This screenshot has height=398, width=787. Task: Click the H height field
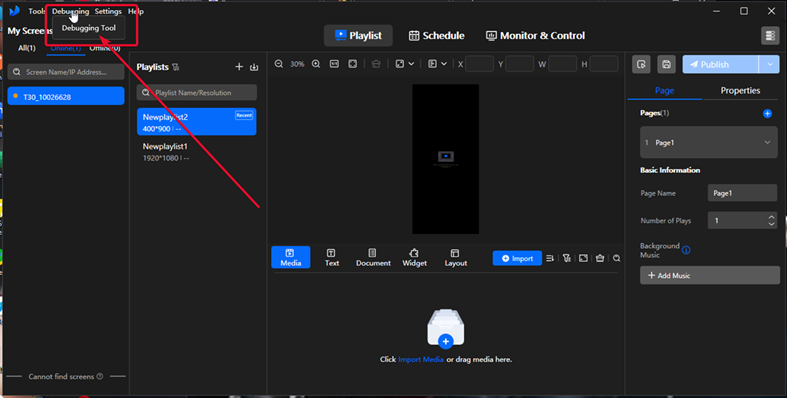[604, 64]
